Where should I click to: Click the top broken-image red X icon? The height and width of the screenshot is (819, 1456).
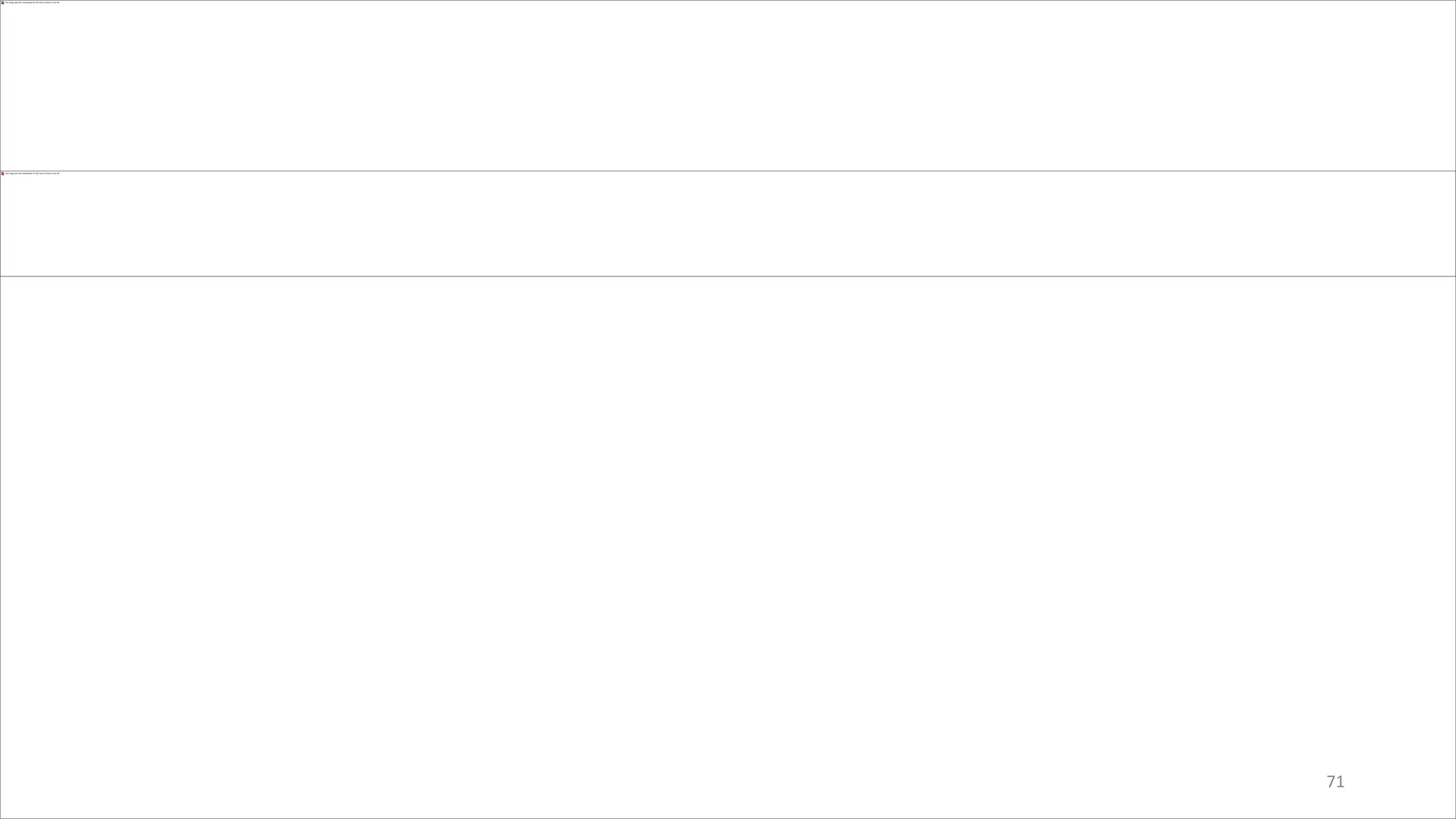click(x=3, y=3)
